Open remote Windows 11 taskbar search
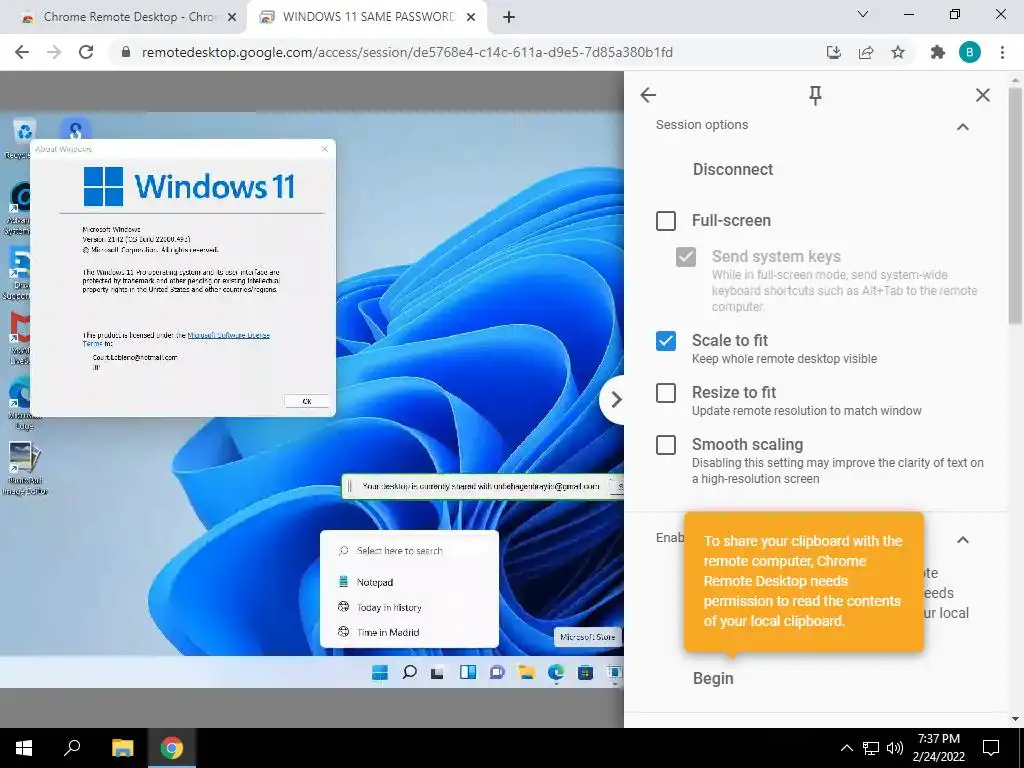This screenshot has height=768, width=1024. coord(409,672)
